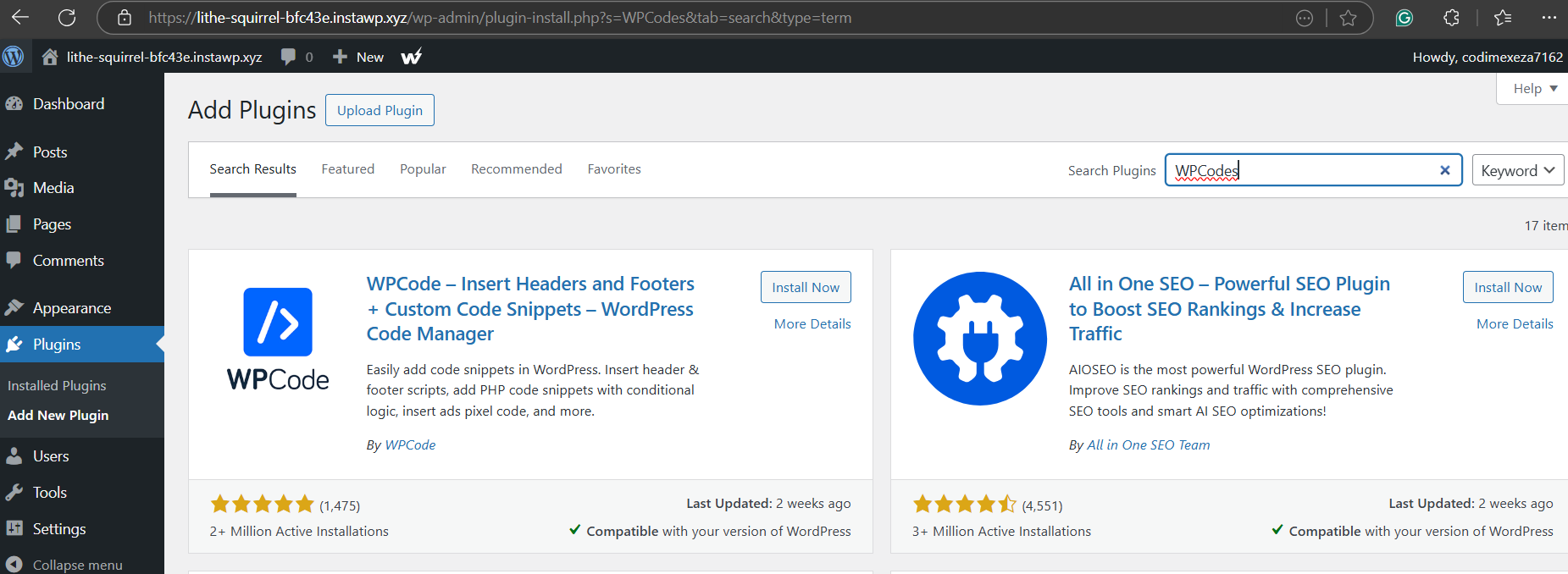Click the Comments sidebar icon
This screenshot has width=1568, height=574.
click(x=14, y=260)
